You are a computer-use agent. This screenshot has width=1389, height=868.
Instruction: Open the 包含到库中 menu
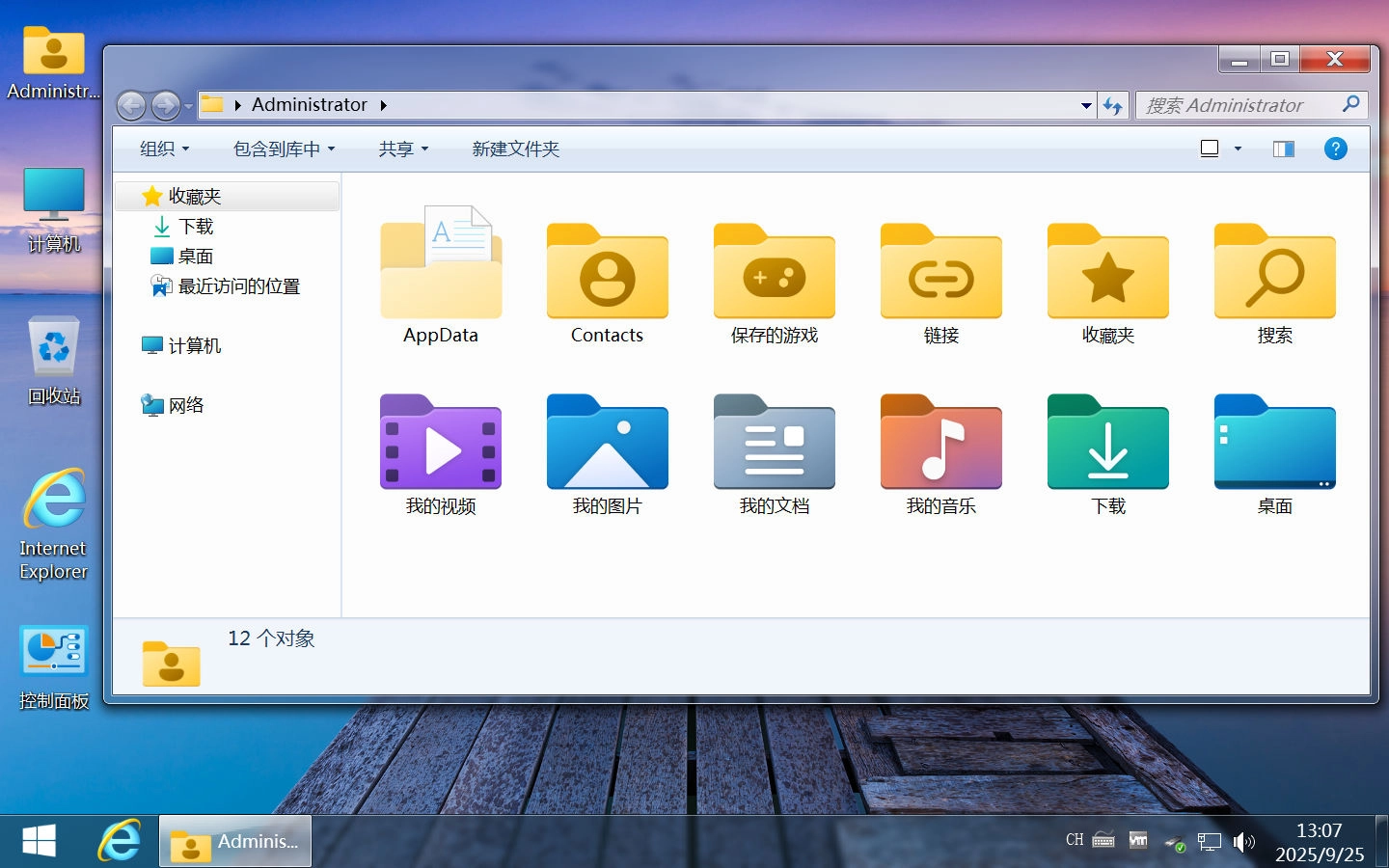click(x=284, y=149)
